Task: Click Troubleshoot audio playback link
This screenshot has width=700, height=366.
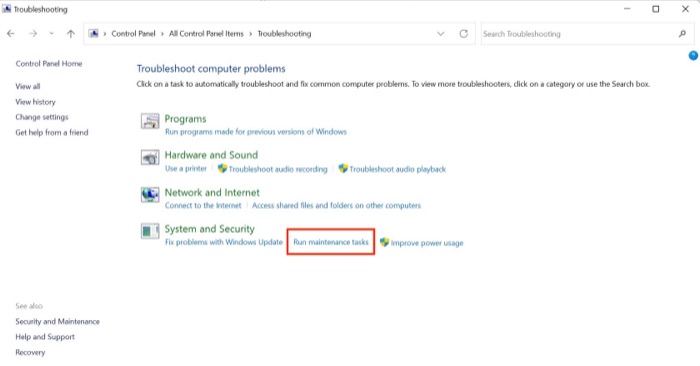Action: pyautogui.click(x=397, y=169)
